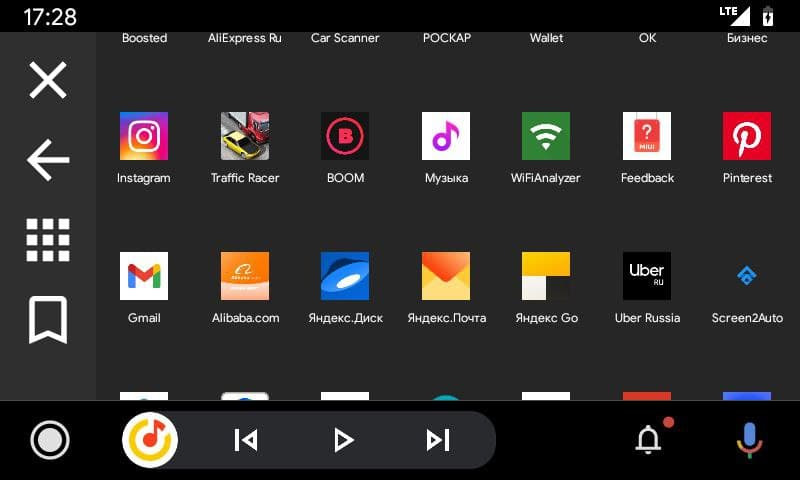Viewport: 800px width, 480px height.
Task: Tap the Car Scanner label
Action: 345,38
